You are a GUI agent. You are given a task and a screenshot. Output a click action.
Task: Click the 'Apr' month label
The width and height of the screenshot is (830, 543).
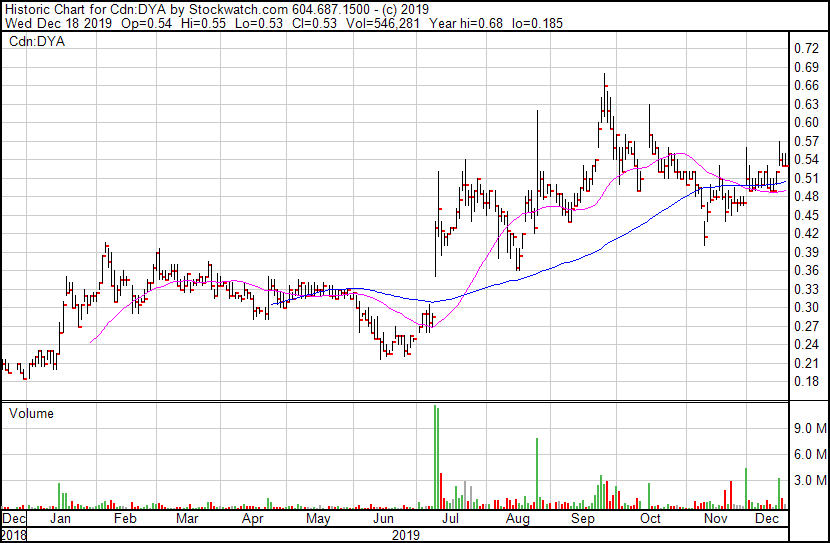(252, 519)
